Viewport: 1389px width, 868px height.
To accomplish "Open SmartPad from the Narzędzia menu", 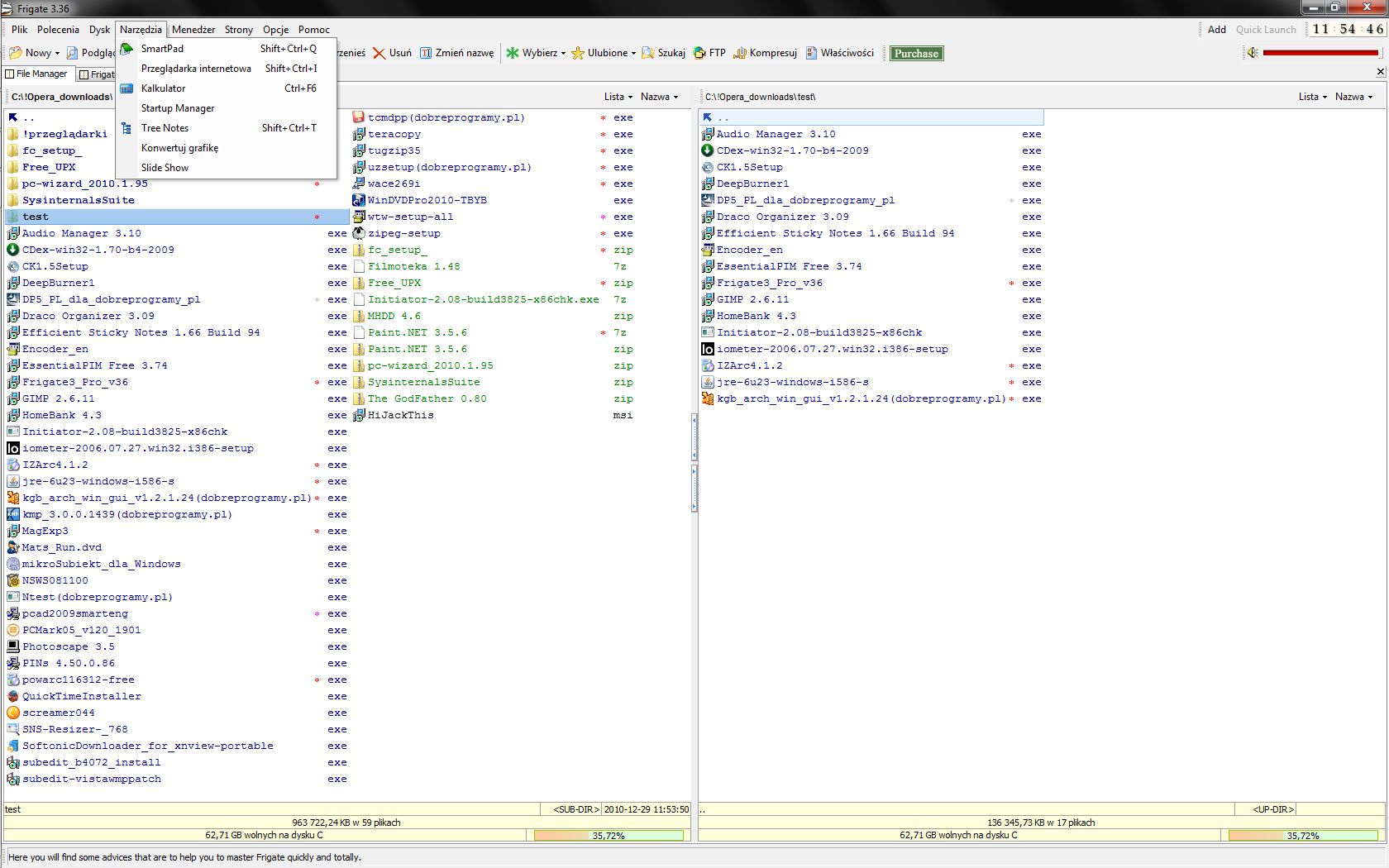I will coord(227,49).
